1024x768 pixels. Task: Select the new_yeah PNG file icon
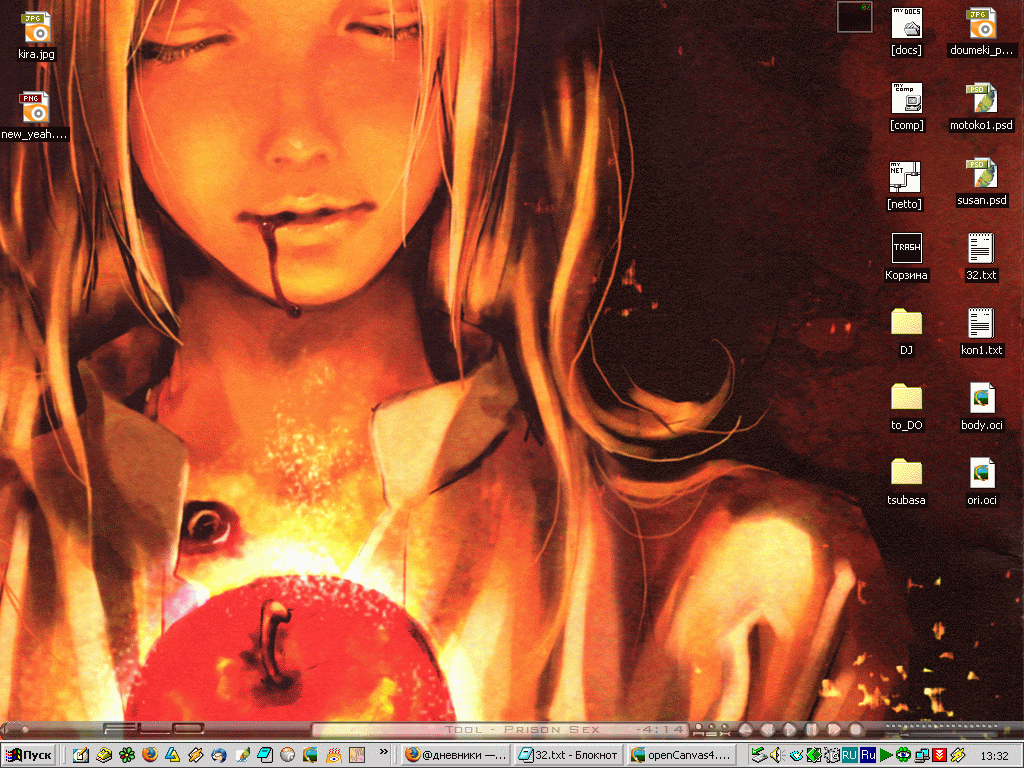[x=34, y=116]
